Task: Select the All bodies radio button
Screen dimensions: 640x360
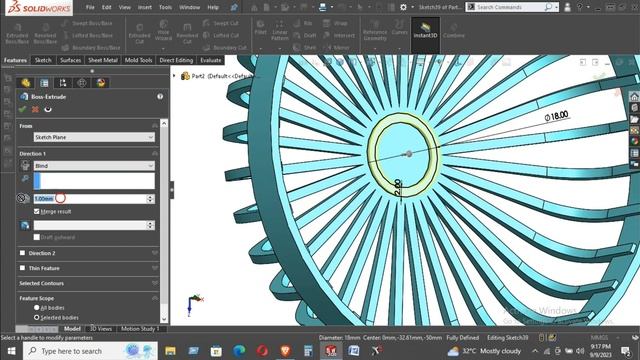Action: pyautogui.click(x=37, y=308)
